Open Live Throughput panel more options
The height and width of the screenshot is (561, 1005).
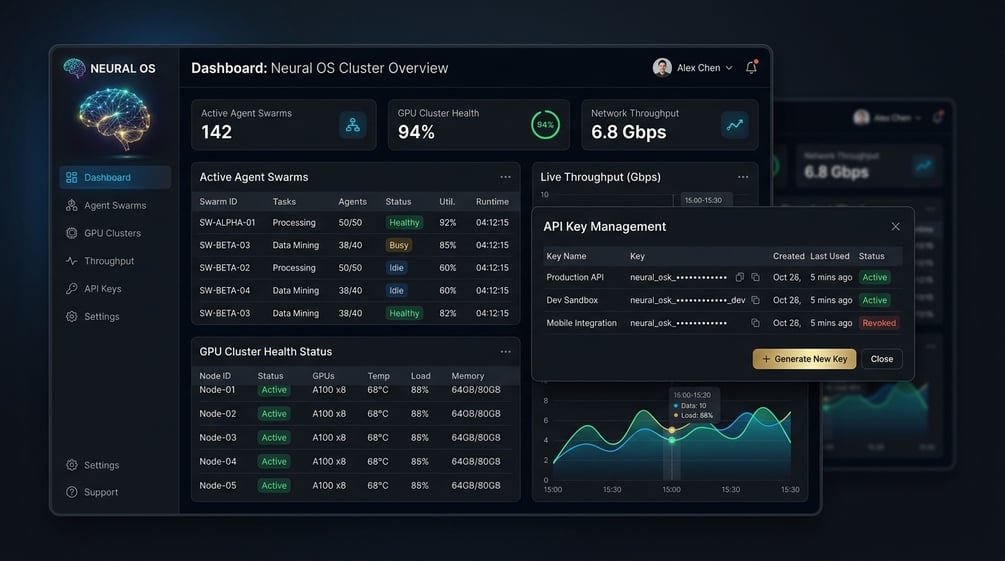743,177
